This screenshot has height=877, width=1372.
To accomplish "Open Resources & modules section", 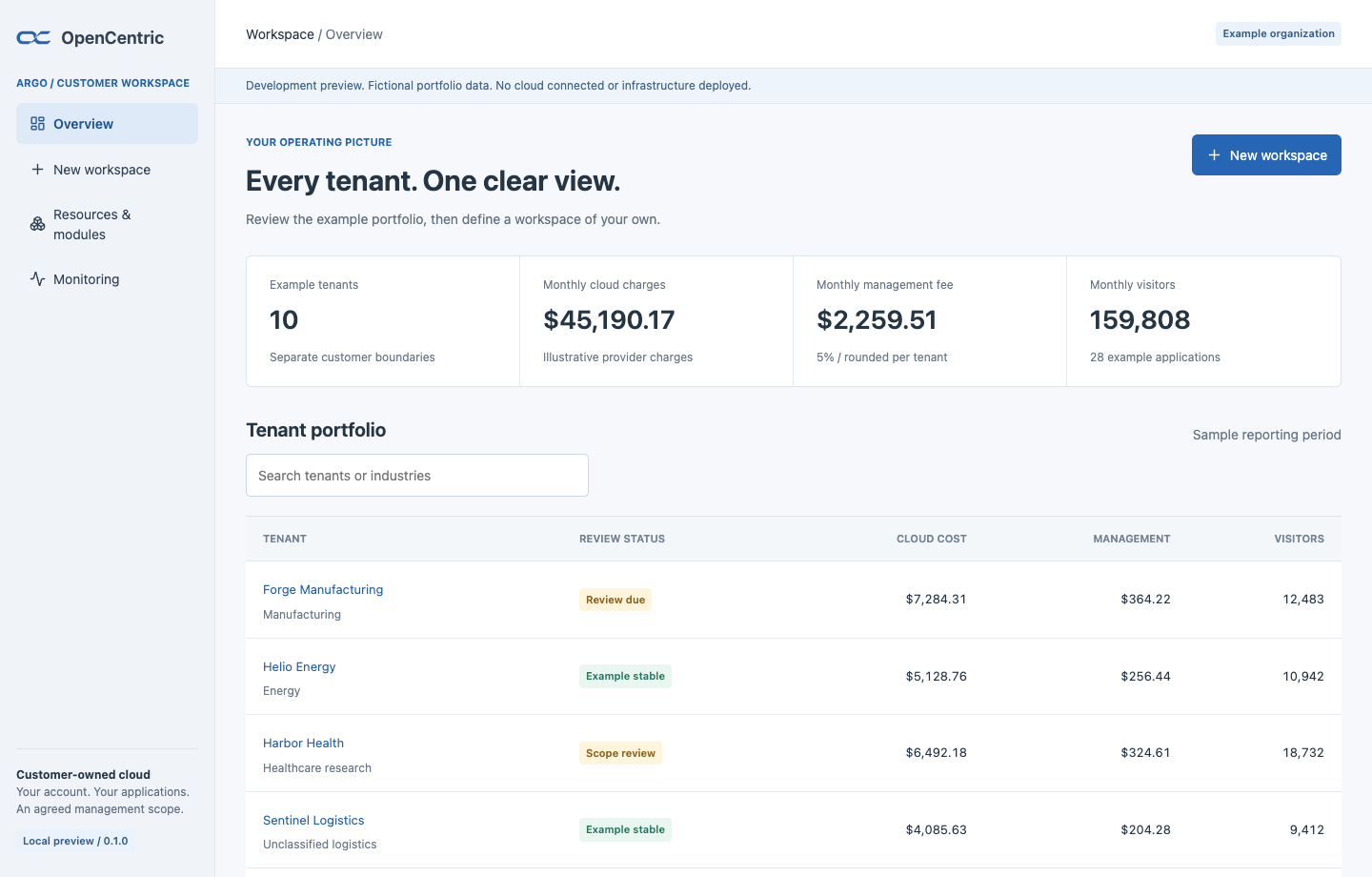I will pos(107,224).
